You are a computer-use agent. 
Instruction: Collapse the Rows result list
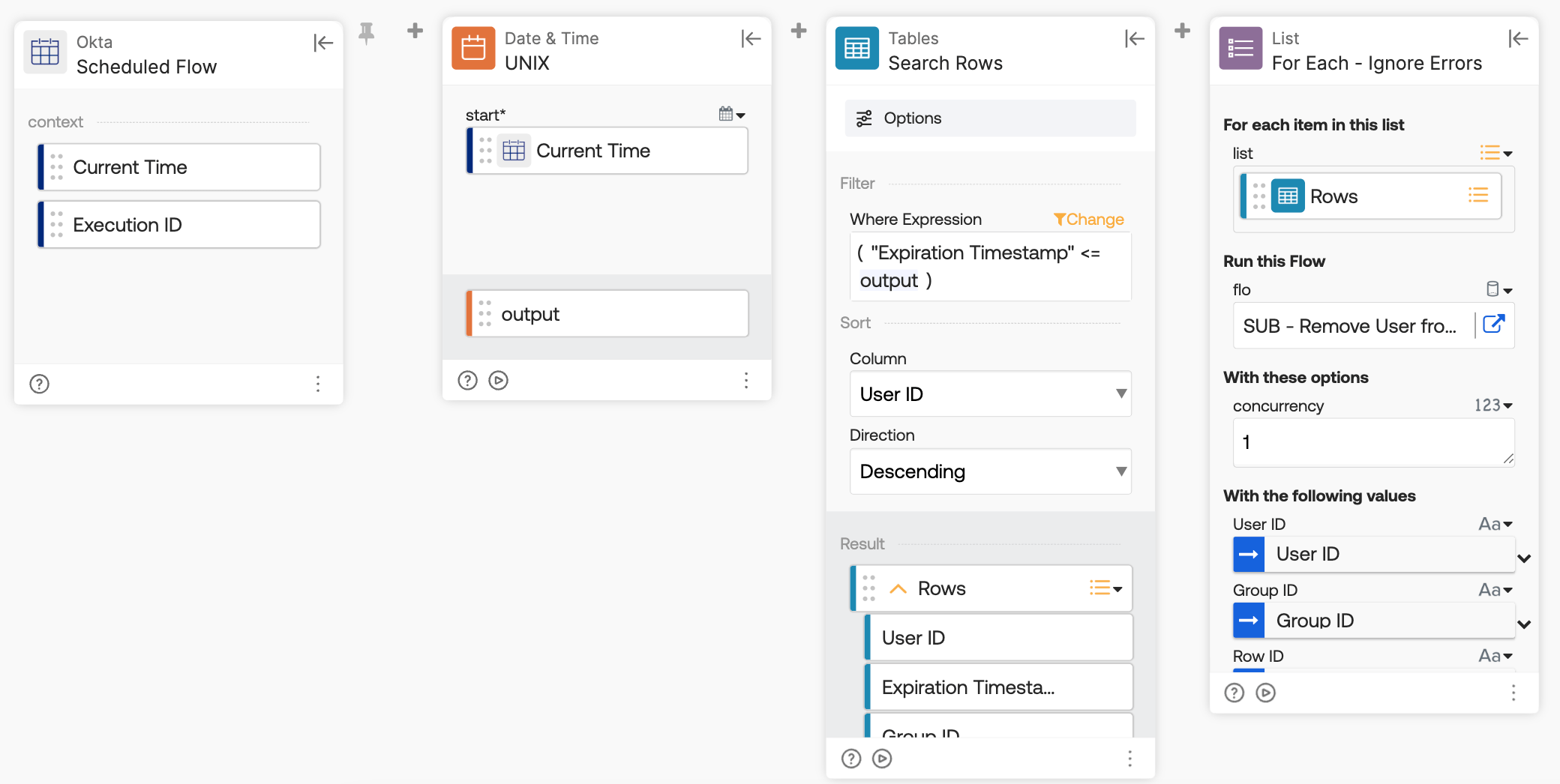[898, 589]
